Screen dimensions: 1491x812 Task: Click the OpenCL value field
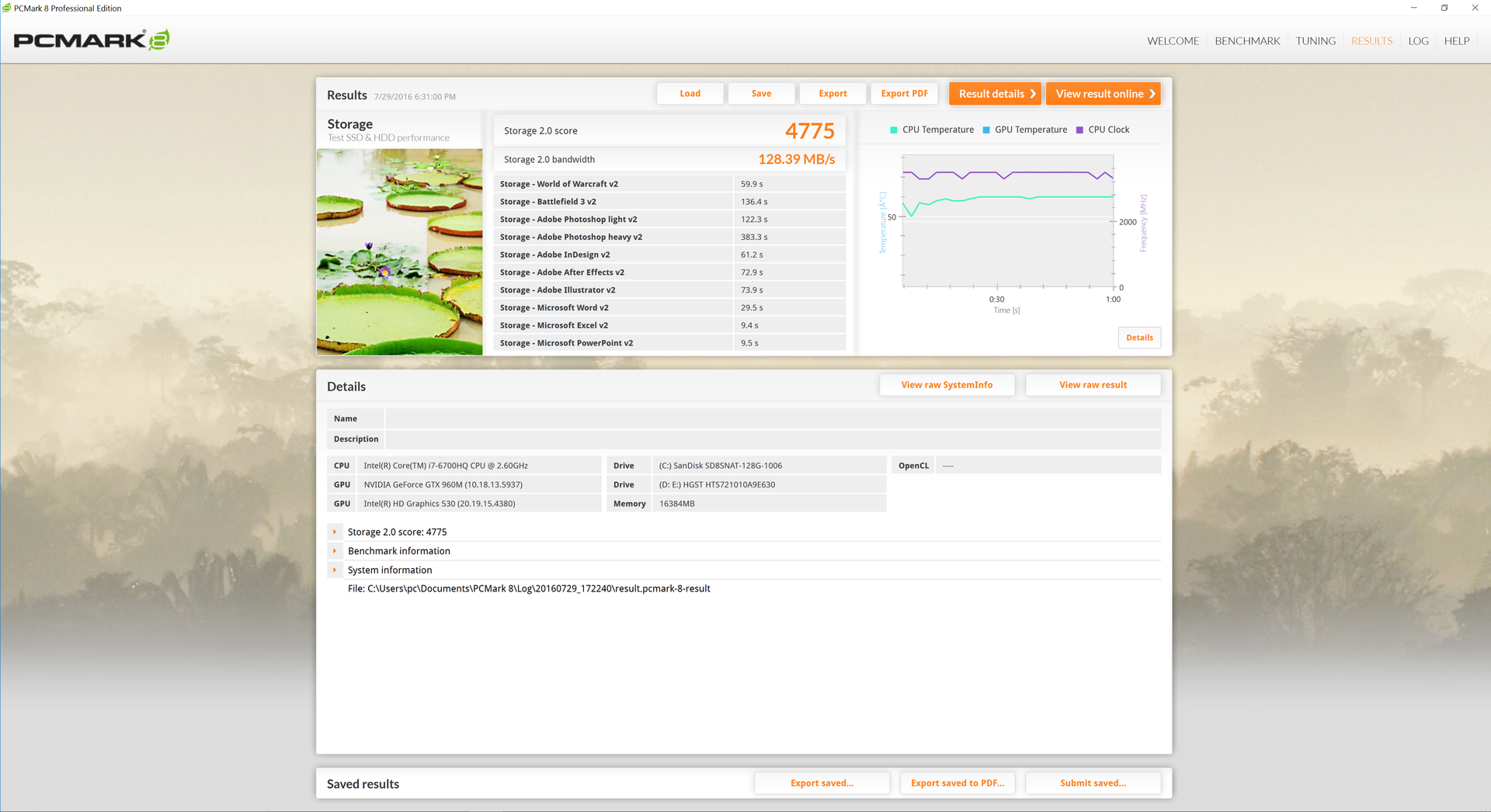tap(1048, 466)
